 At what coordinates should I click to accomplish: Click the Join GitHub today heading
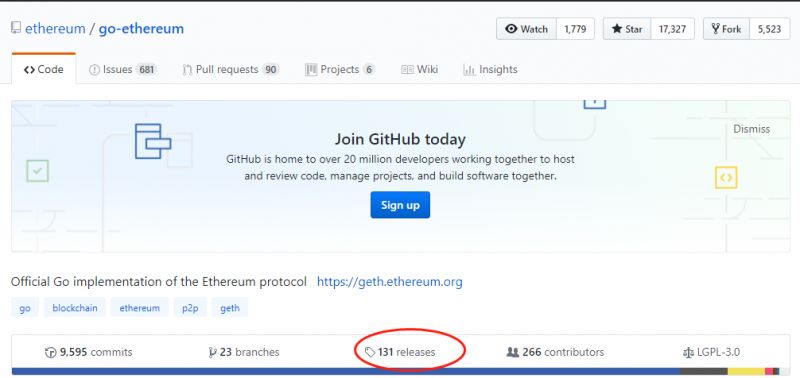click(x=400, y=139)
